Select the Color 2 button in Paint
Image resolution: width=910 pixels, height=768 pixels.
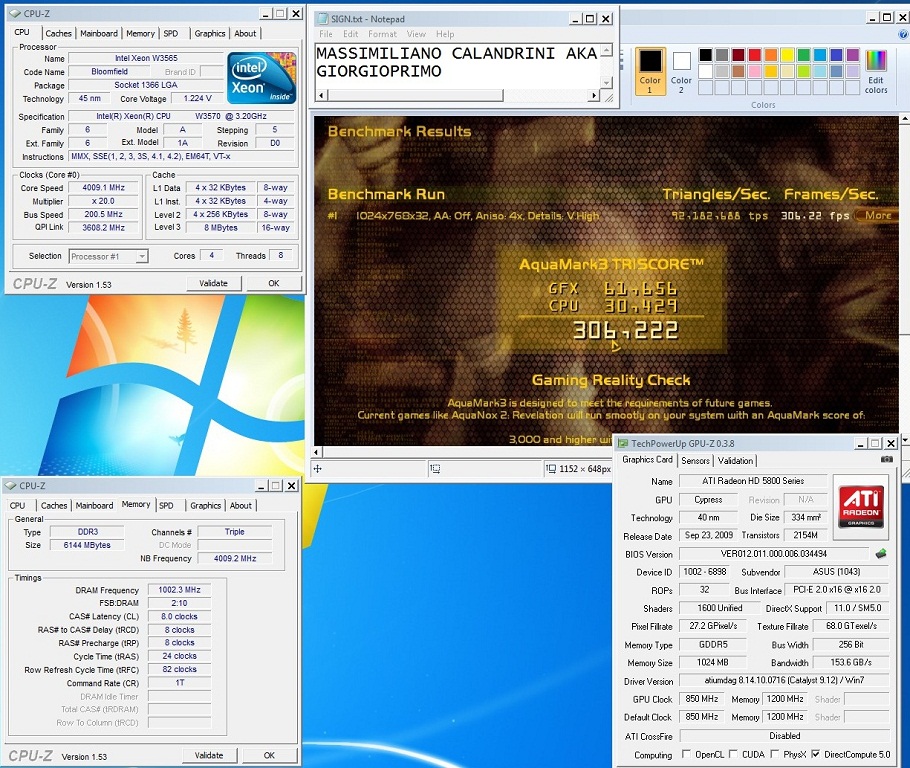click(x=681, y=71)
